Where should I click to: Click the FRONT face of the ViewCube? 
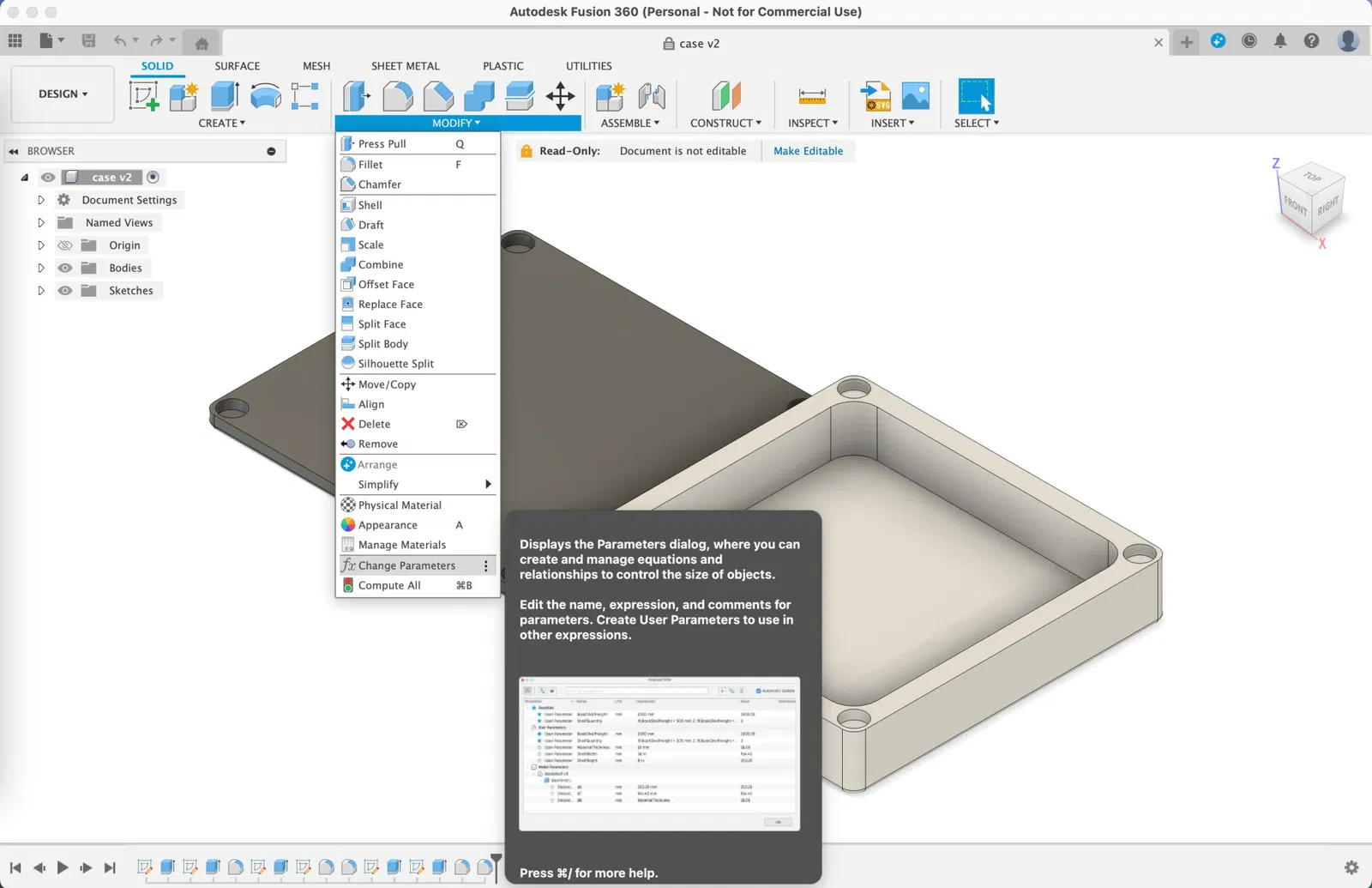coord(1295,208)
